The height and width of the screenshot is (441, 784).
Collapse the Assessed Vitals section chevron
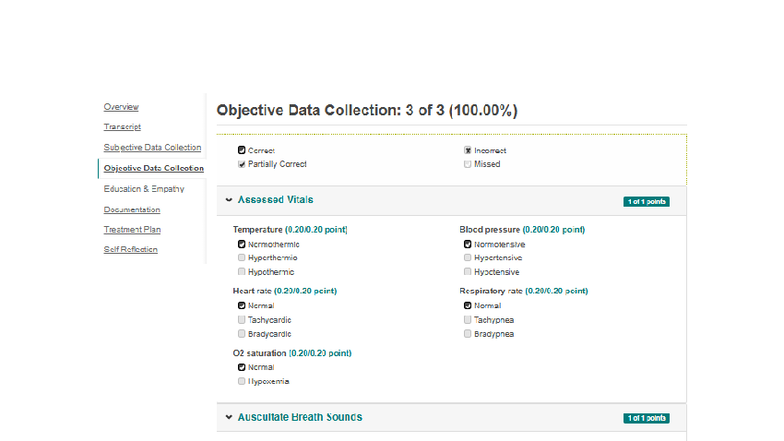click(229, 200)
